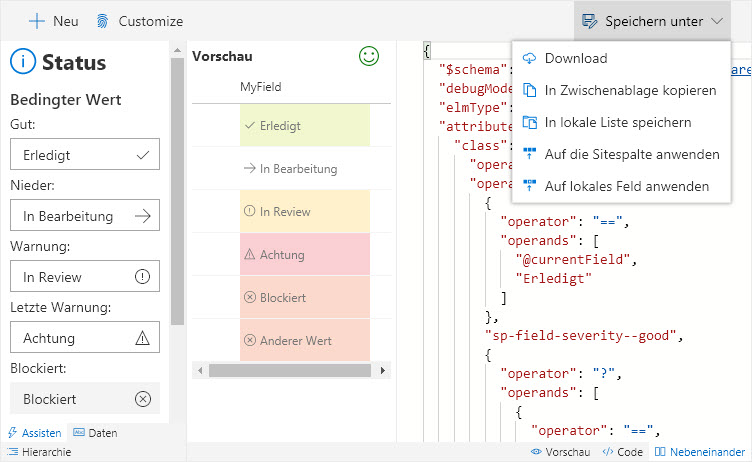Click the green smiley face icon
Screen dimensions: 752x462
369,57
